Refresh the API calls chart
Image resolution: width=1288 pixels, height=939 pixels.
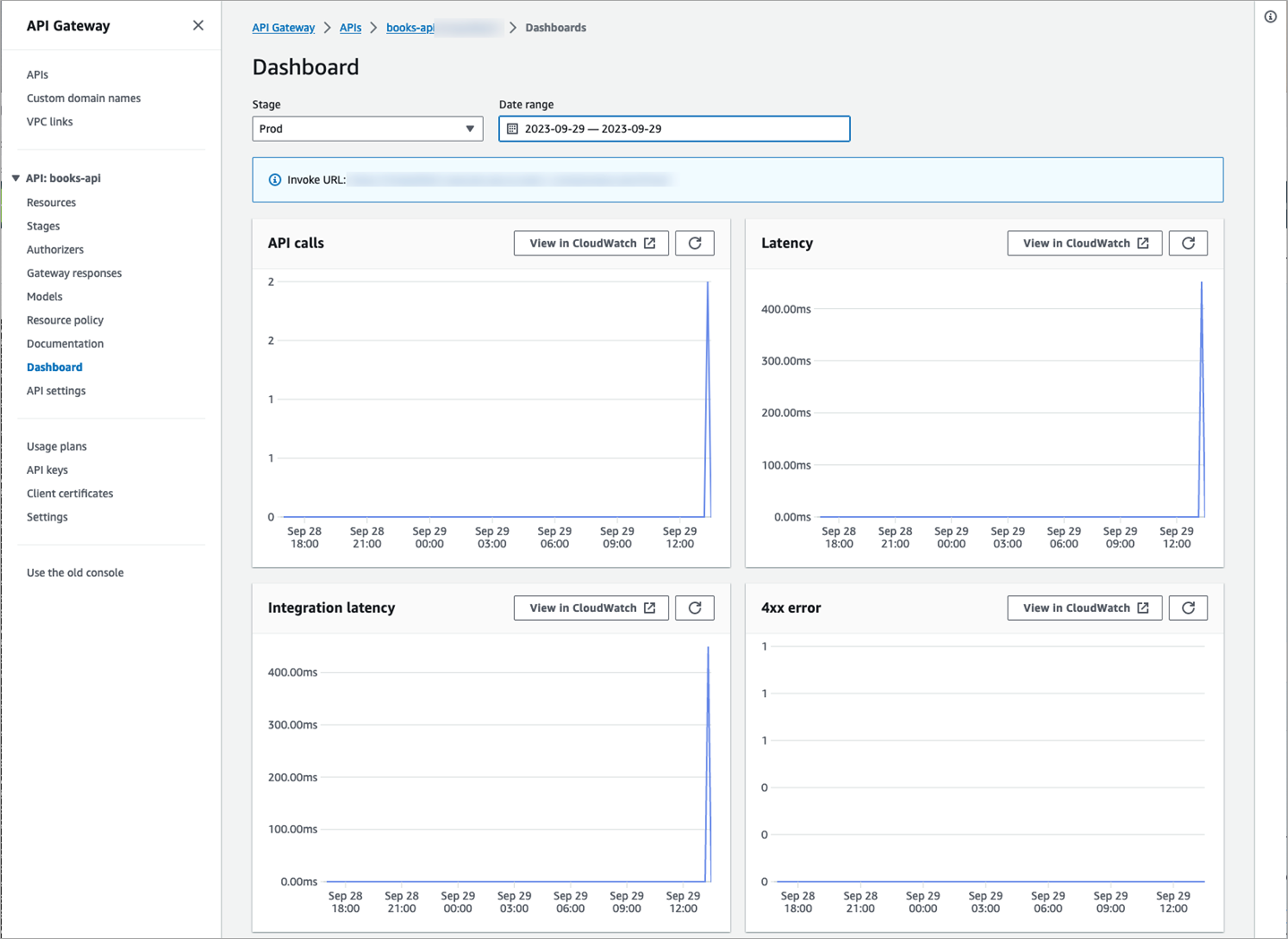pyautogui.click(x=695, y=243)
